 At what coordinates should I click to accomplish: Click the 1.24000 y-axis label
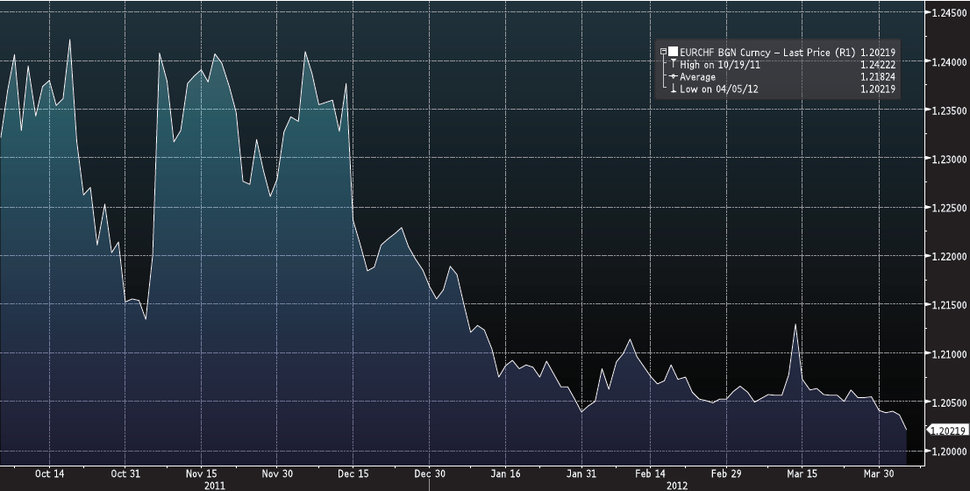click(949, 61)
